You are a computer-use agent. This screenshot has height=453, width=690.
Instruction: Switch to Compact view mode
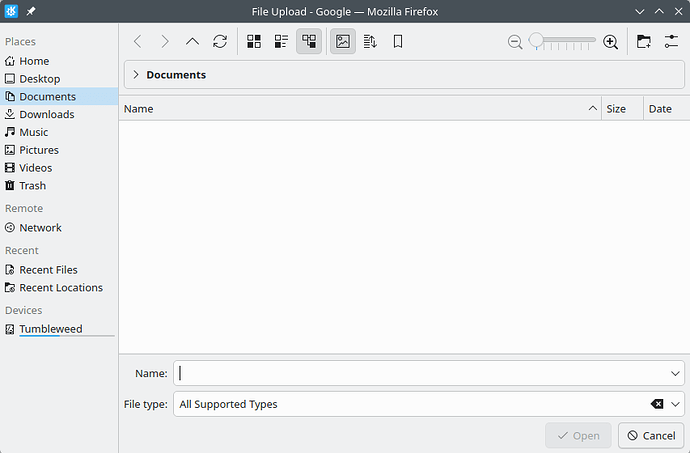coord(282,42)
